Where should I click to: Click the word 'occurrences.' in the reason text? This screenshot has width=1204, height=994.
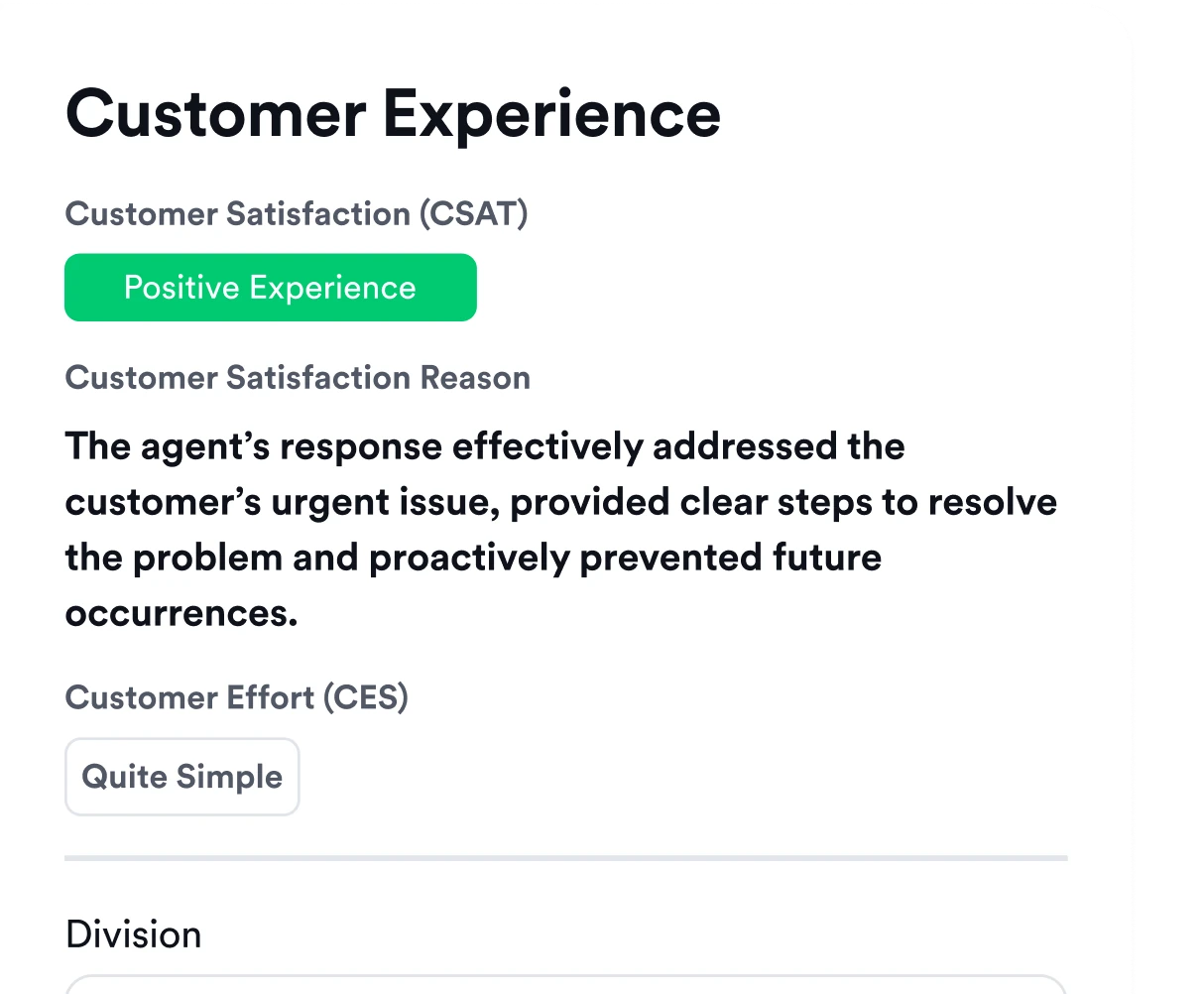pyautogui.click(x=181, y=613)
